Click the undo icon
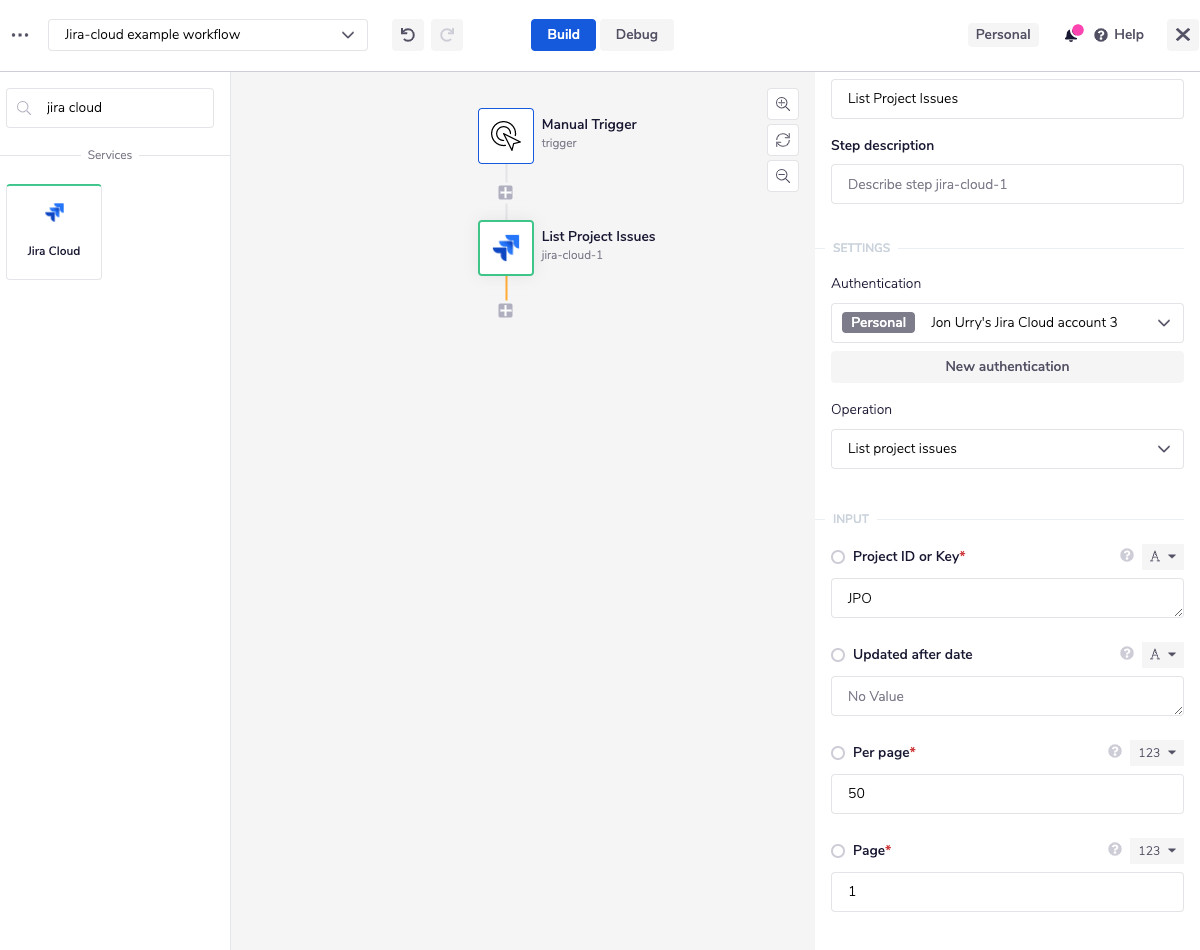 coord(407,34)
